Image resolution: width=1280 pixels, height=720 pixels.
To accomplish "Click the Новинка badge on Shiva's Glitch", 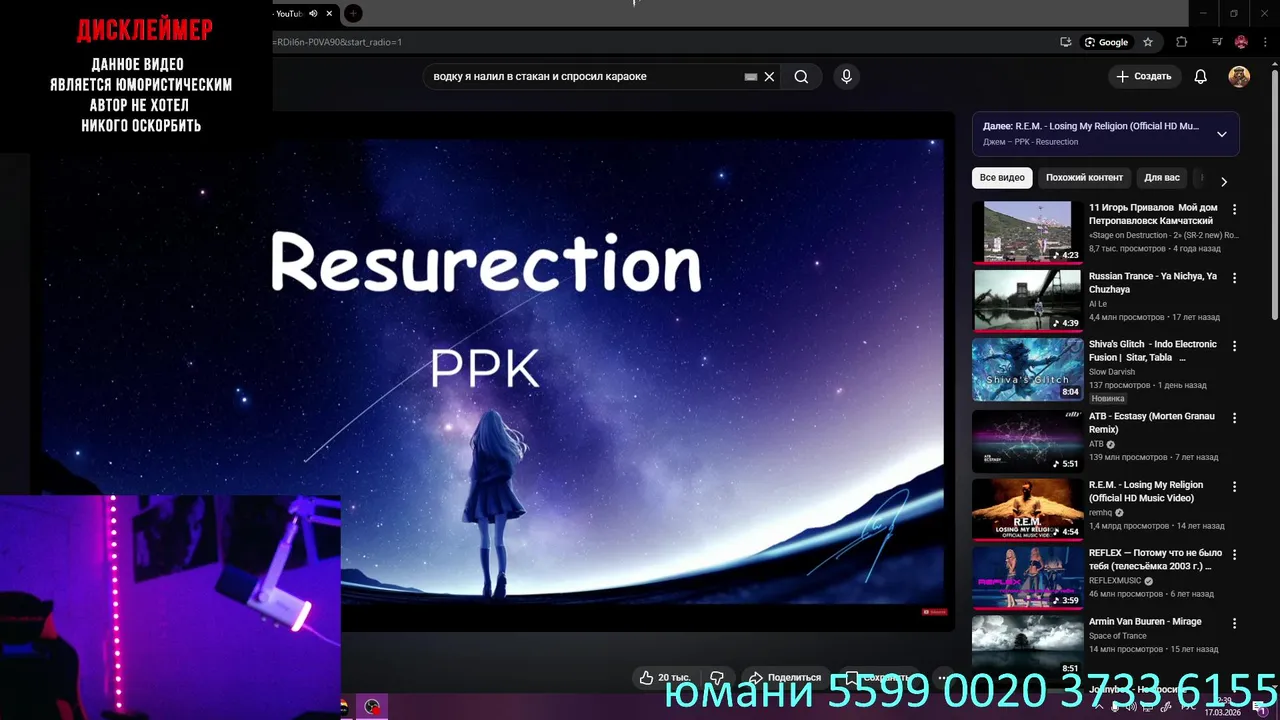I will point(1108,398).
